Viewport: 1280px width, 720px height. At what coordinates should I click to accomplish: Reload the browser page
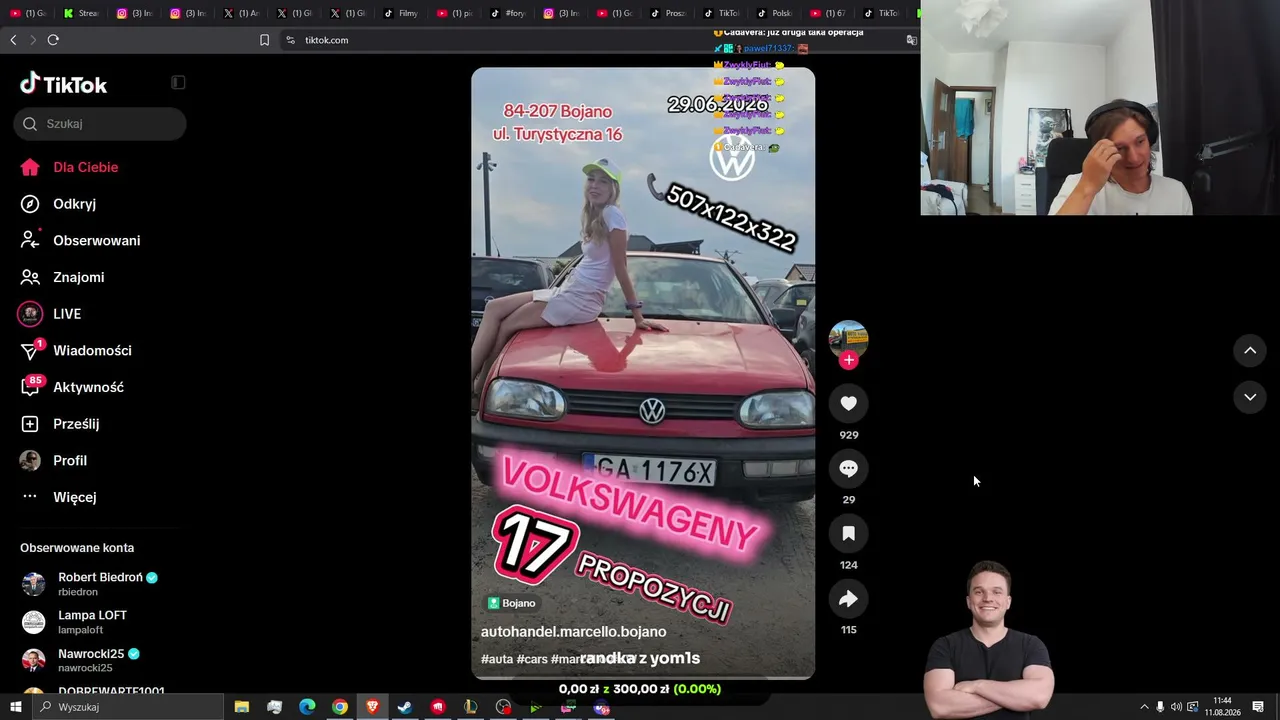(x=53, y=40)
